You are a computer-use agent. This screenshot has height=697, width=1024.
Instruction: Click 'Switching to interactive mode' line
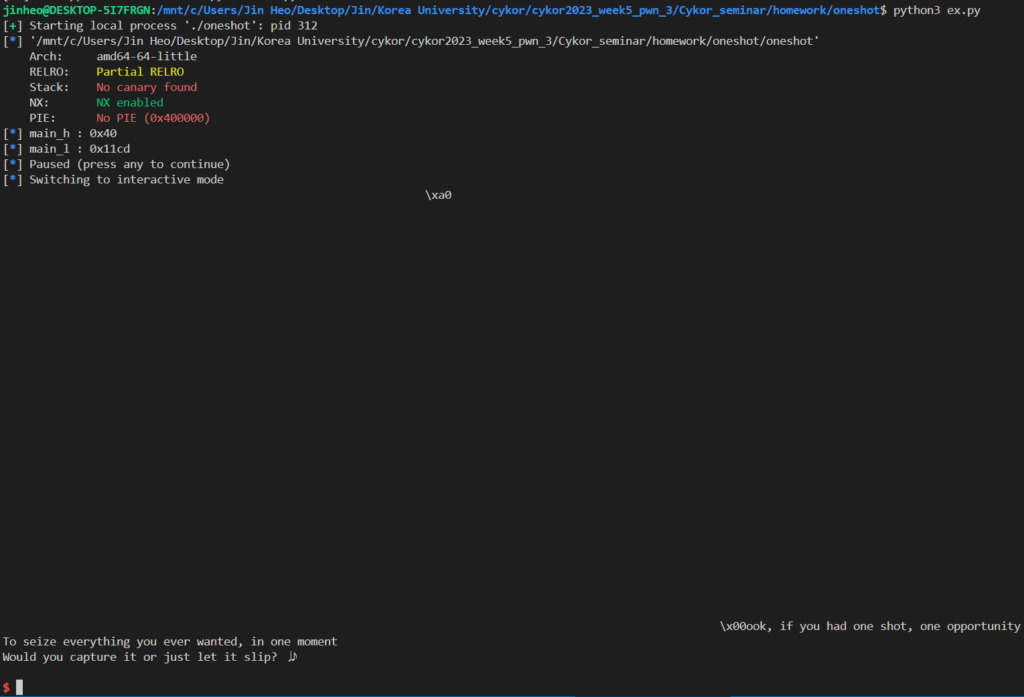coord(114,180)
